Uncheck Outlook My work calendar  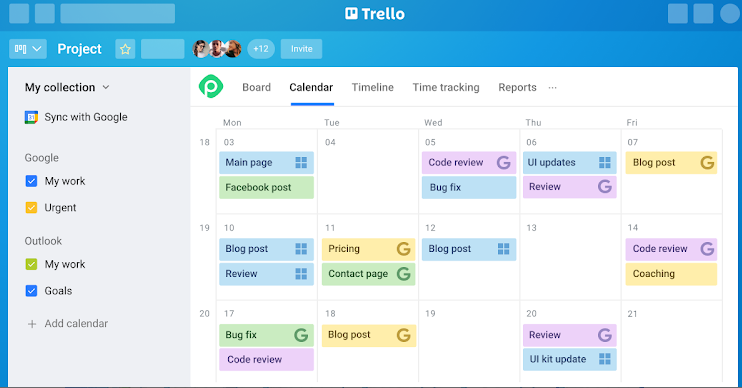click(31, 265)
